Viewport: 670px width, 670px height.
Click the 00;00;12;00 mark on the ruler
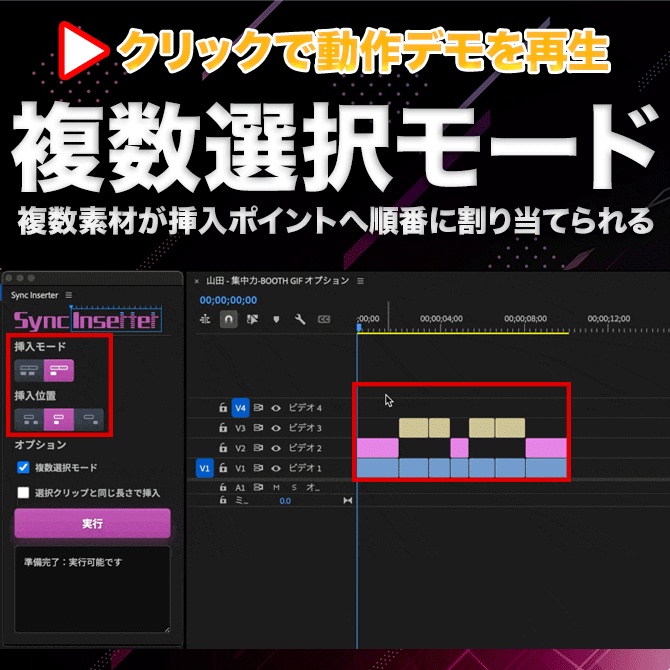coord(608,318)
